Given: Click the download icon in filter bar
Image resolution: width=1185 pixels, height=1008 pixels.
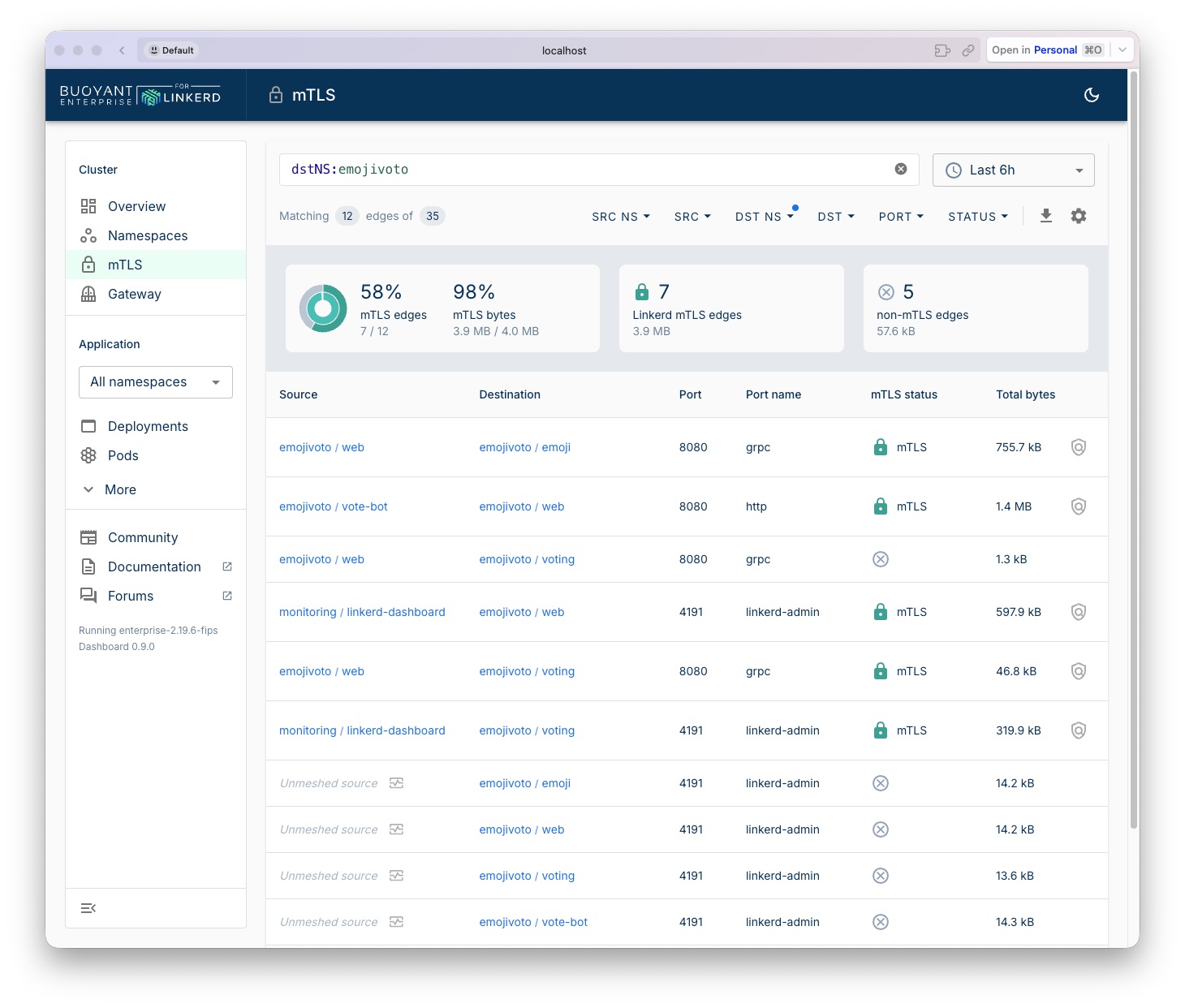Looking at the screenshot, I should pyautogui.click(x=1045, y=216).
